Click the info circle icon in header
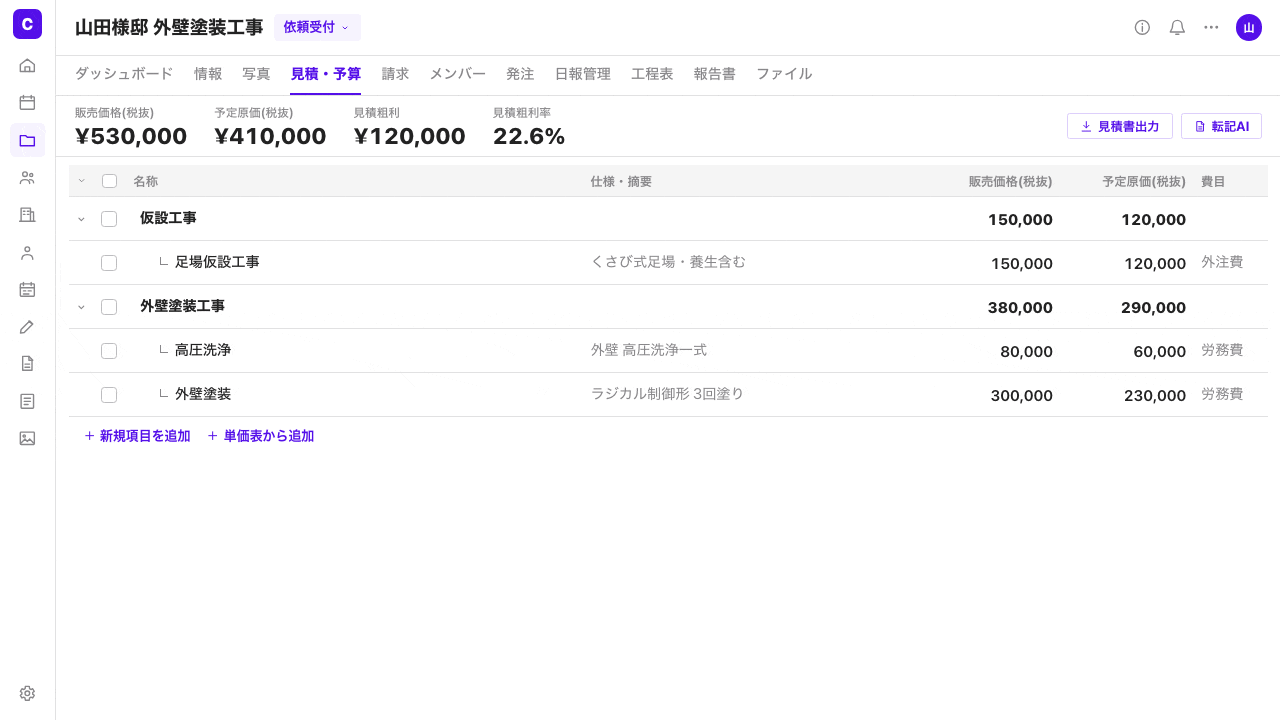 [1142, 27]
